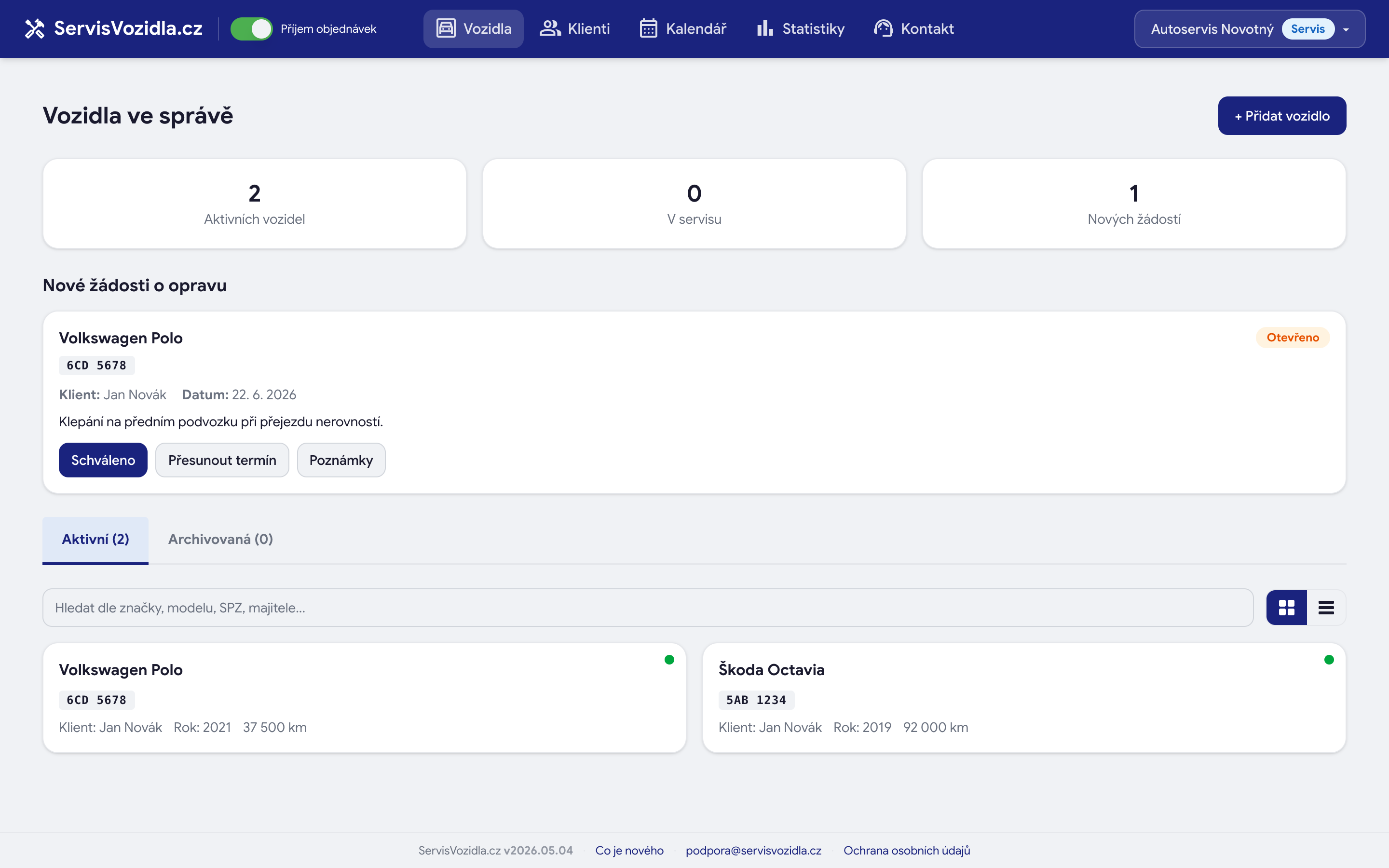Viewport: 1389px width, 868px height.
Task: Click the Otevřeno status badge
Action: pyautogui.click(x=1293, y=338)
